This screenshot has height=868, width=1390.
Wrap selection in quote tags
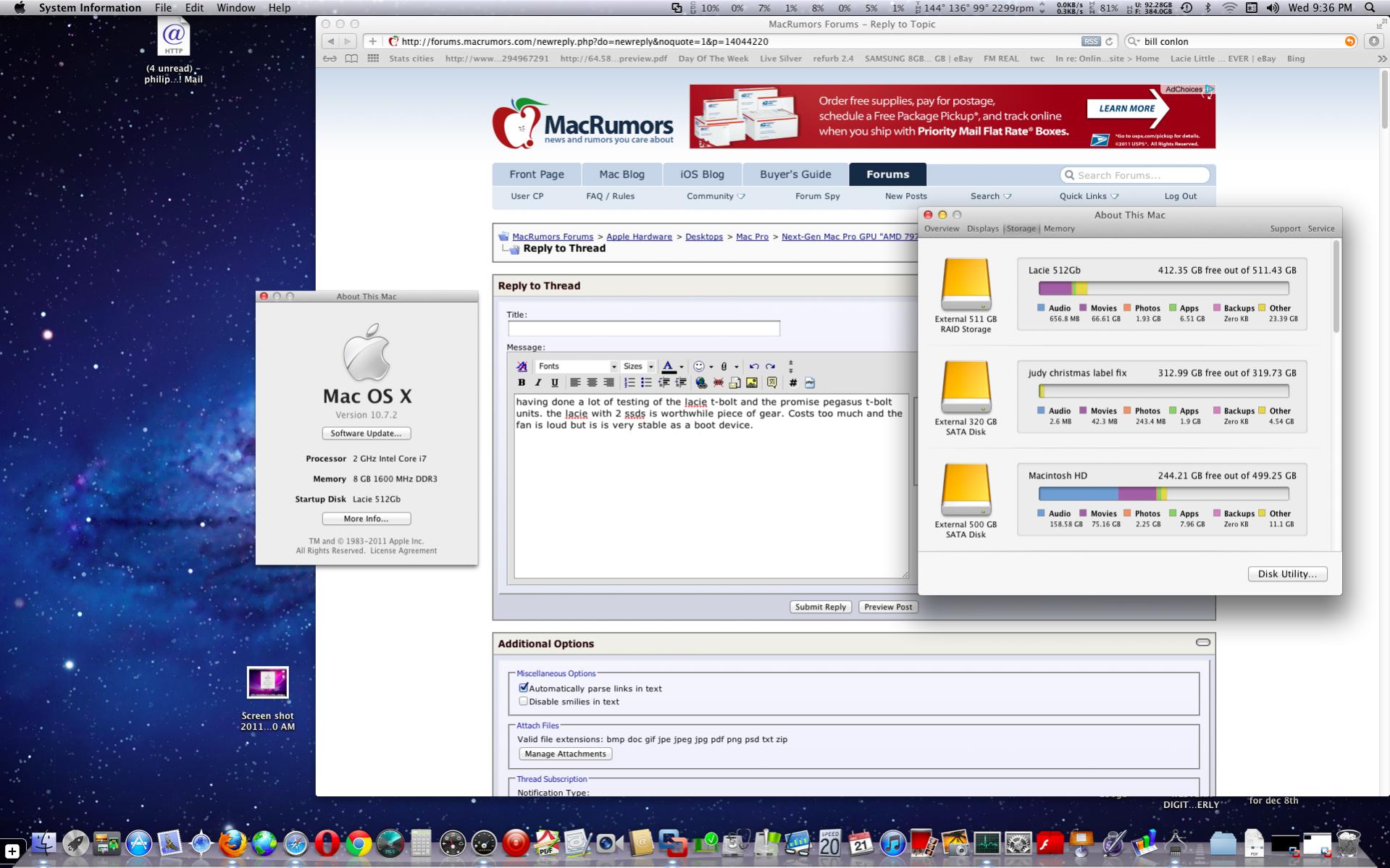coord(772,382)
